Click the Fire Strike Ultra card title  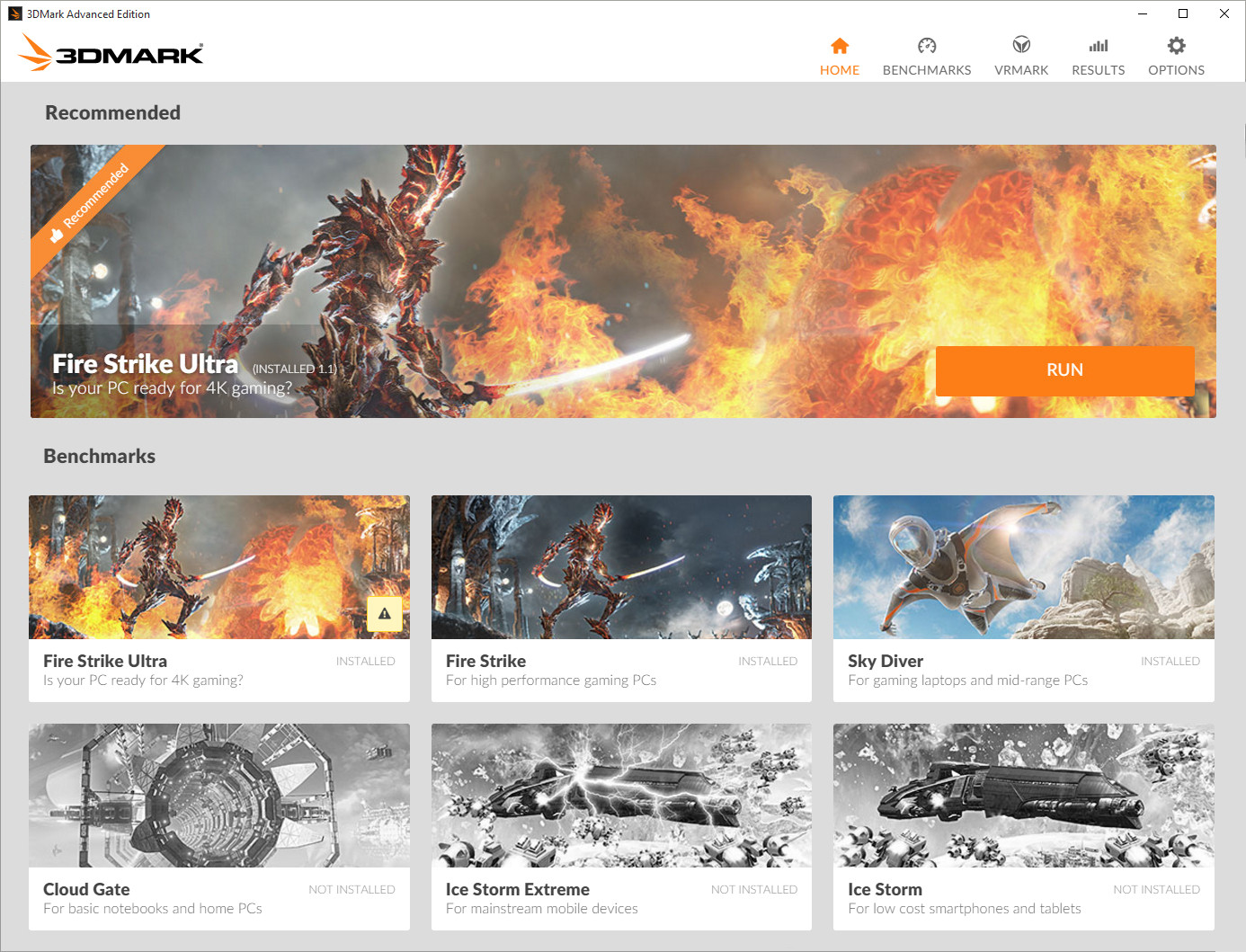(105, 661)
